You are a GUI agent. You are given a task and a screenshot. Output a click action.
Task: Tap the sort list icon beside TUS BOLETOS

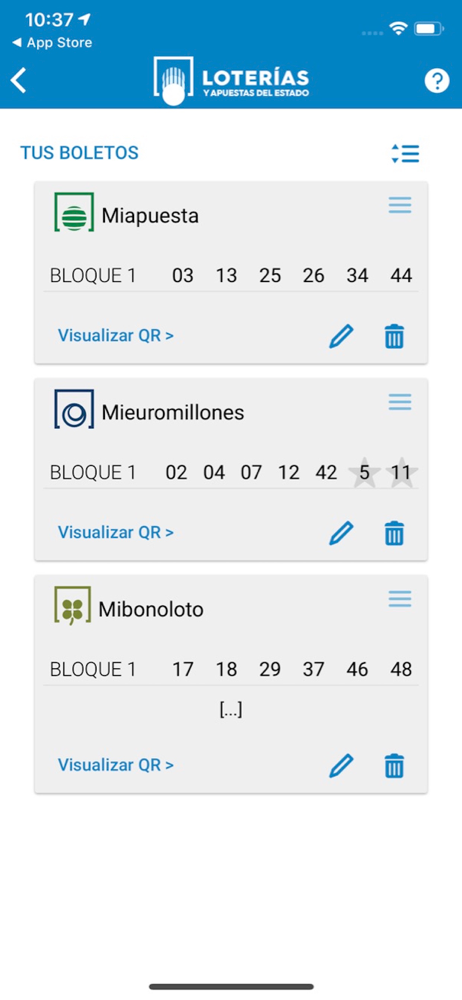405,154
